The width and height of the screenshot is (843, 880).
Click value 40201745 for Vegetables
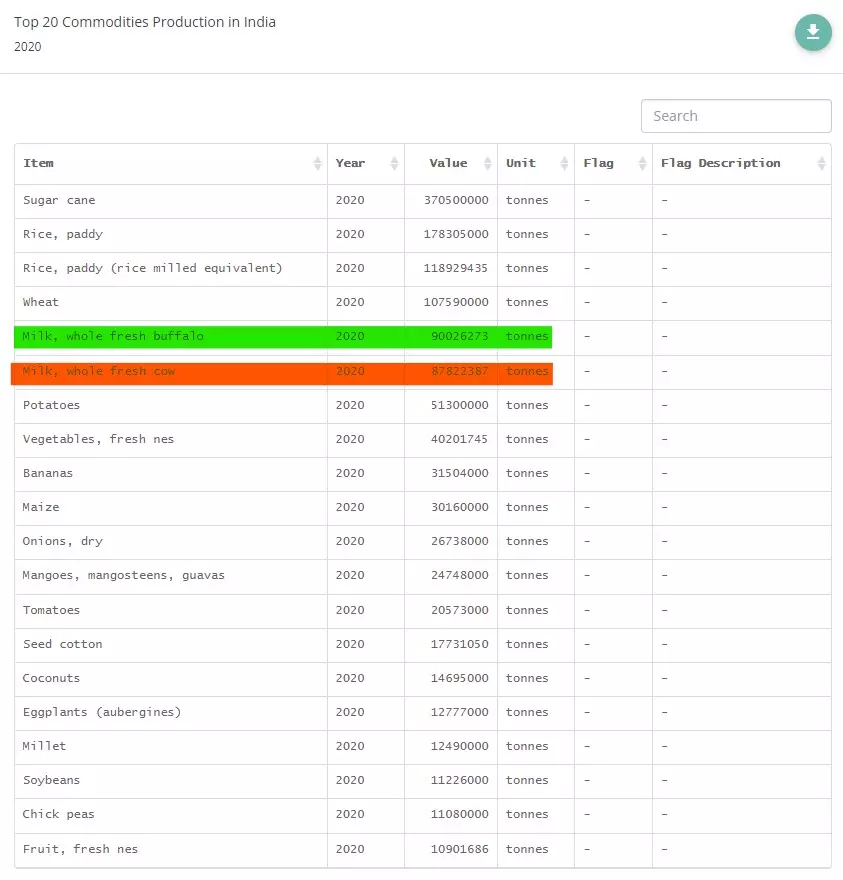point(460,439)
